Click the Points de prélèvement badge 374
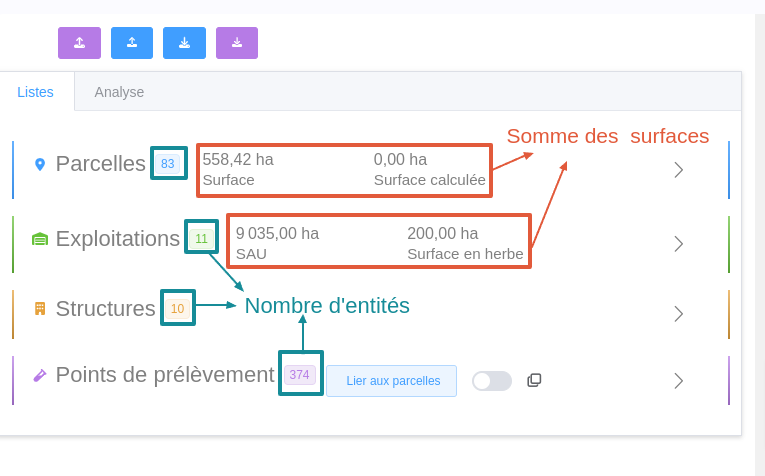765x476 pixels. pyautogui.click(x=299, y=374)
